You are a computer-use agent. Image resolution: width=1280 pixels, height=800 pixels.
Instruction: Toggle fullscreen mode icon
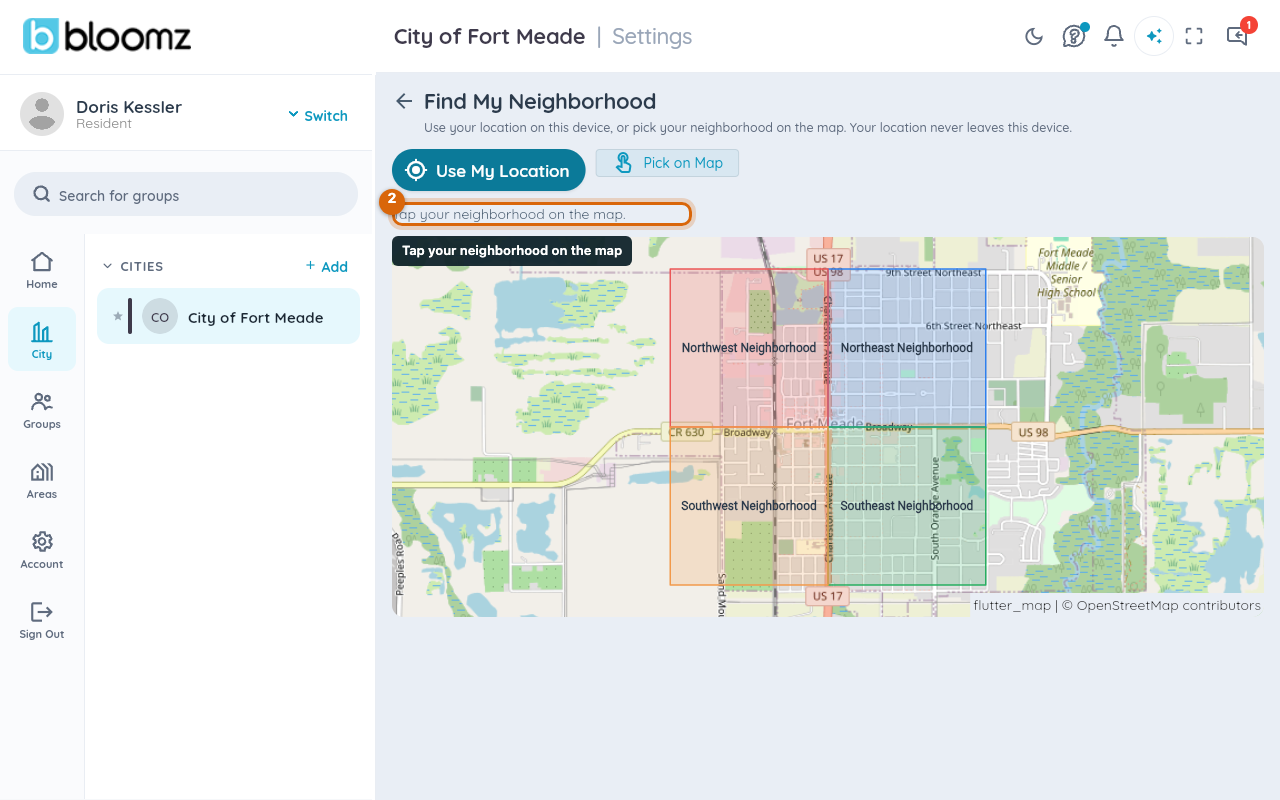[x=1194, y=36]
